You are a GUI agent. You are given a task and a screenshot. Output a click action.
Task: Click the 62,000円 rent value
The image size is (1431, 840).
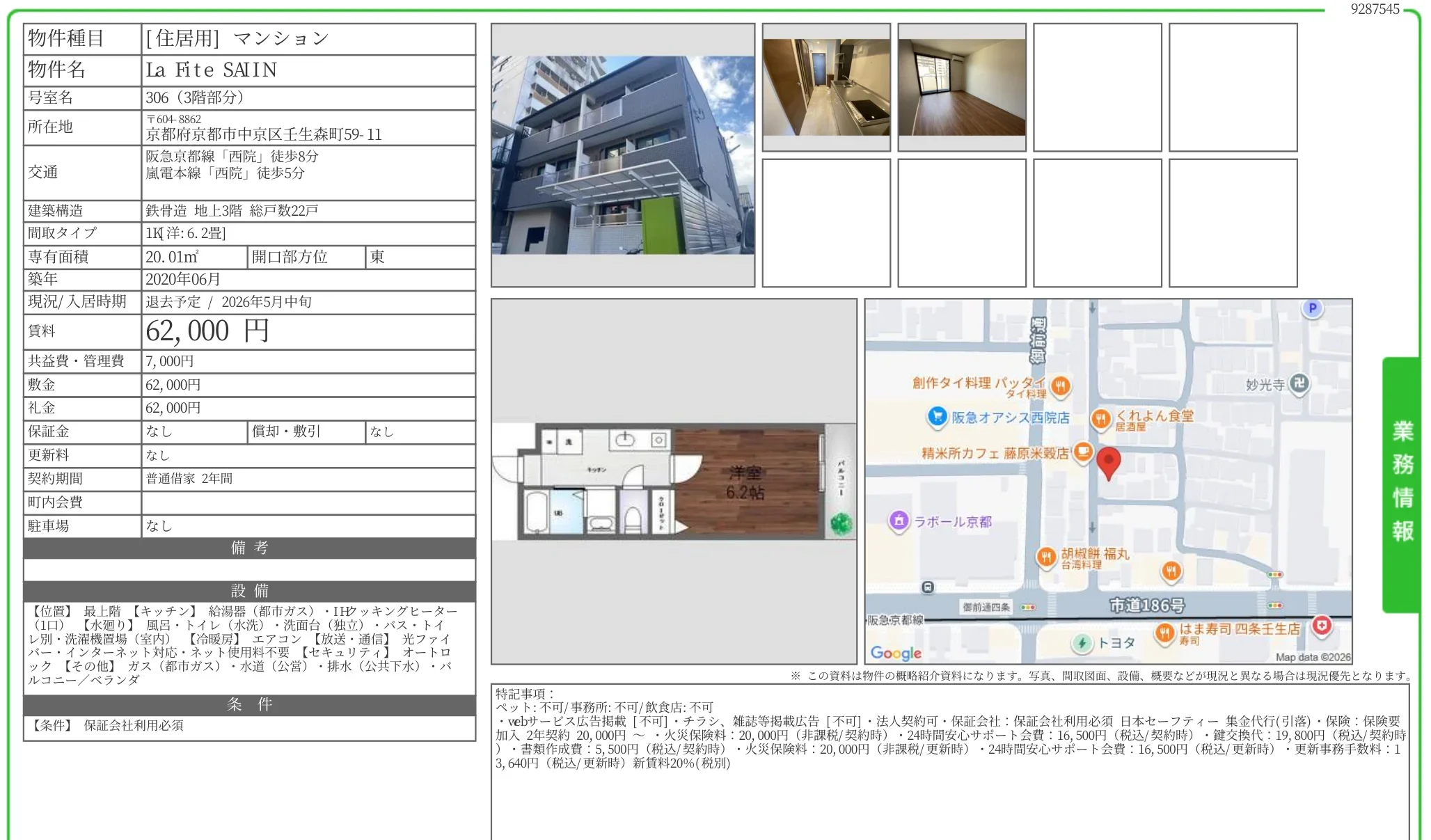coord(207,331)
